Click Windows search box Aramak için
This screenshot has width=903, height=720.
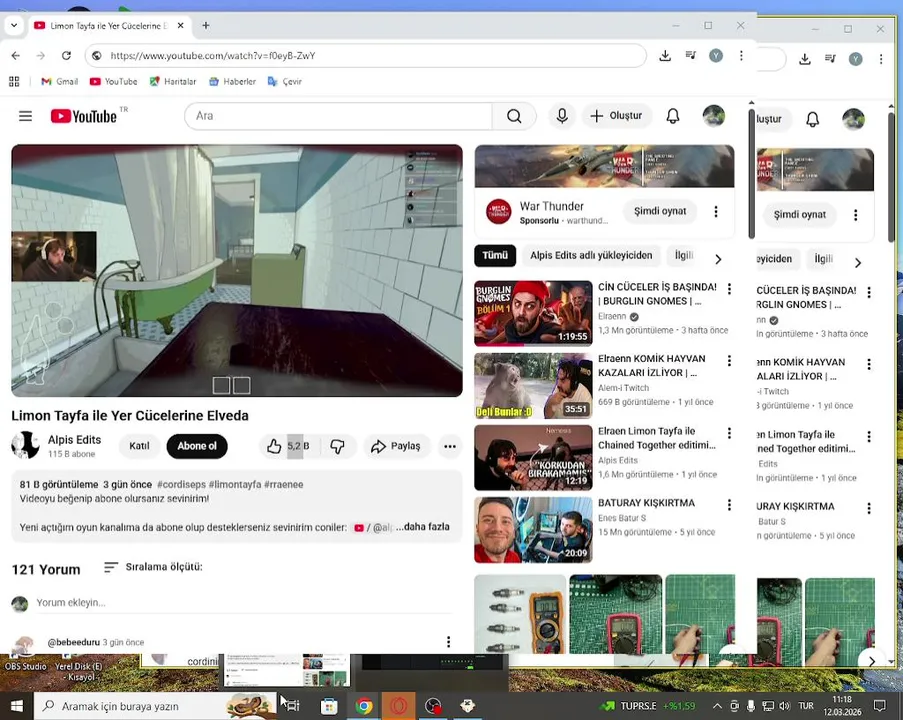[155, 706]
